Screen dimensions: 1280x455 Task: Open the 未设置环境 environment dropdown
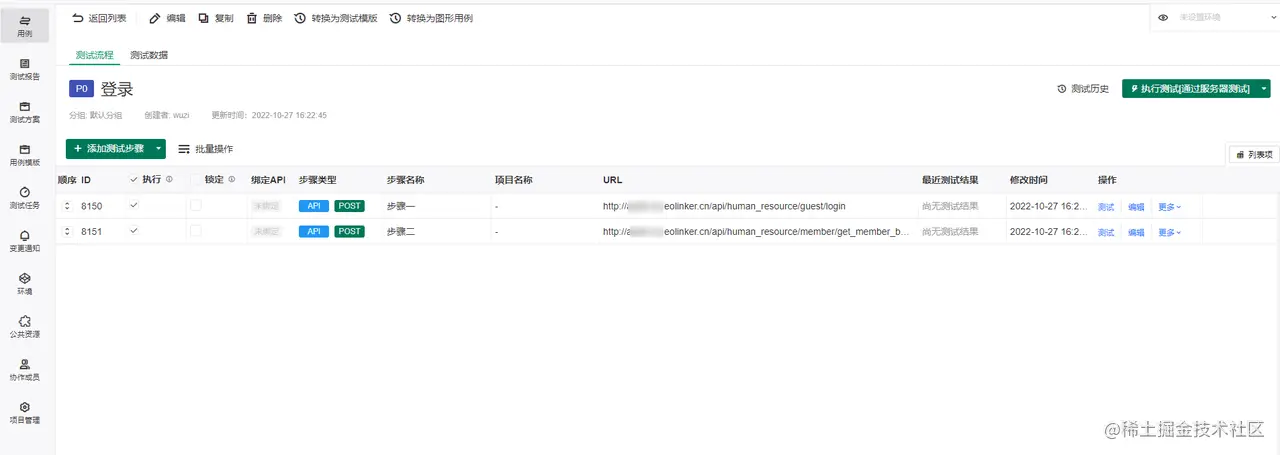click(x=1226, y=17)
